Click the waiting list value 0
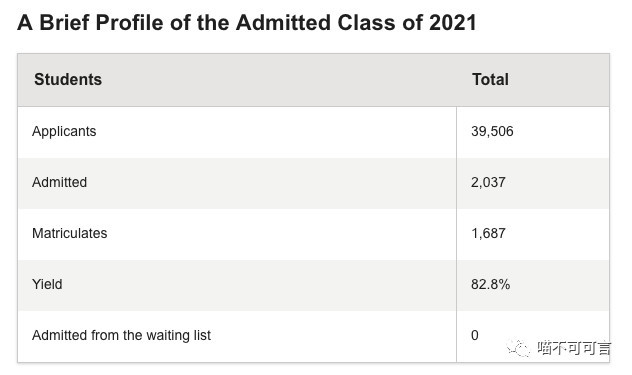The image size is (632, 375). pyautogui.click(x=475, y=335)
